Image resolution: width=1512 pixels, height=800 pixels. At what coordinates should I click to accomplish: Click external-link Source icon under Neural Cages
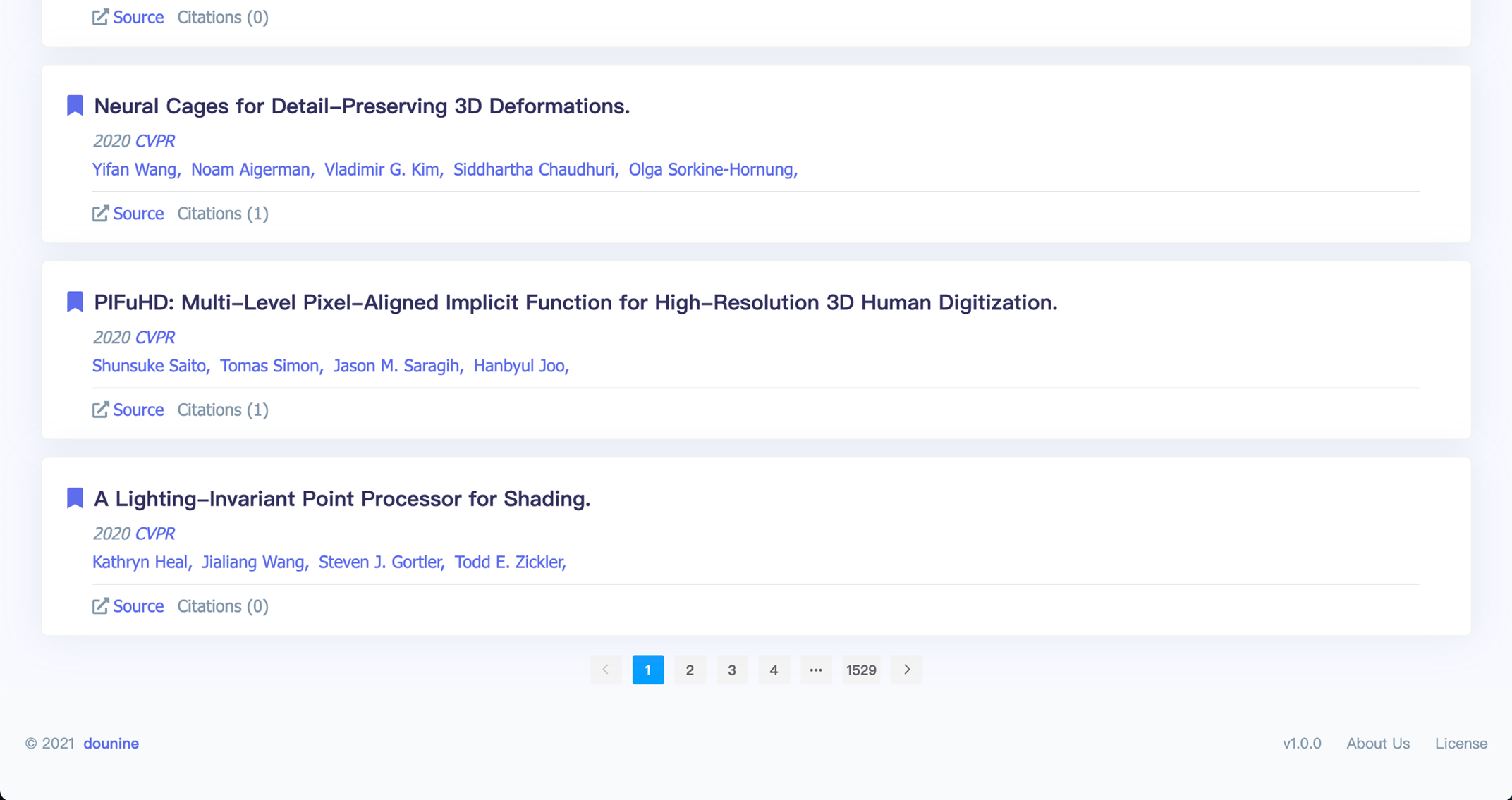pos(100,214)
